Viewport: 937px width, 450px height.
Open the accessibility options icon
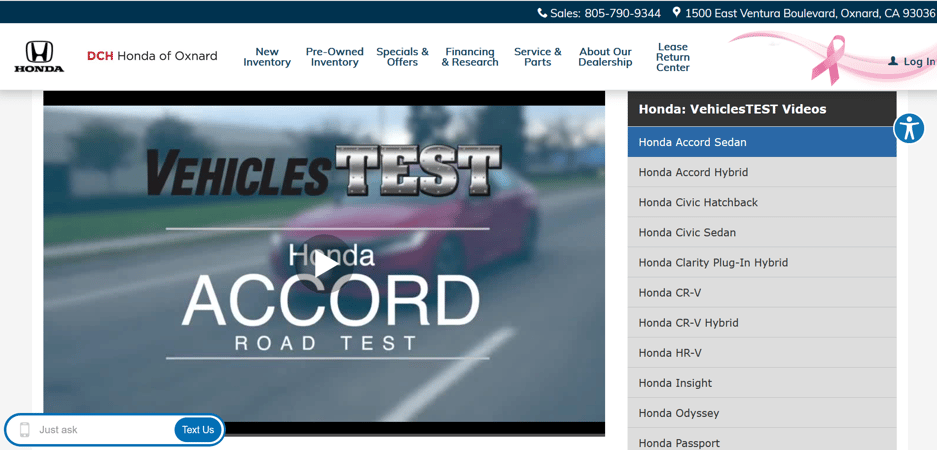pos(909,128)
